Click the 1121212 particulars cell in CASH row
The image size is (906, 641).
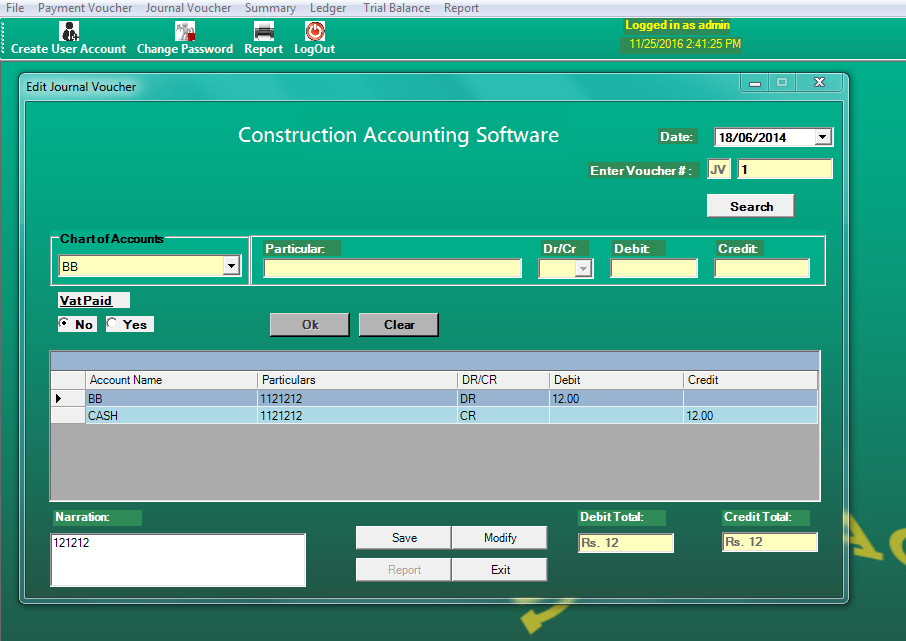pyautogui.click(x=357, y=416)
